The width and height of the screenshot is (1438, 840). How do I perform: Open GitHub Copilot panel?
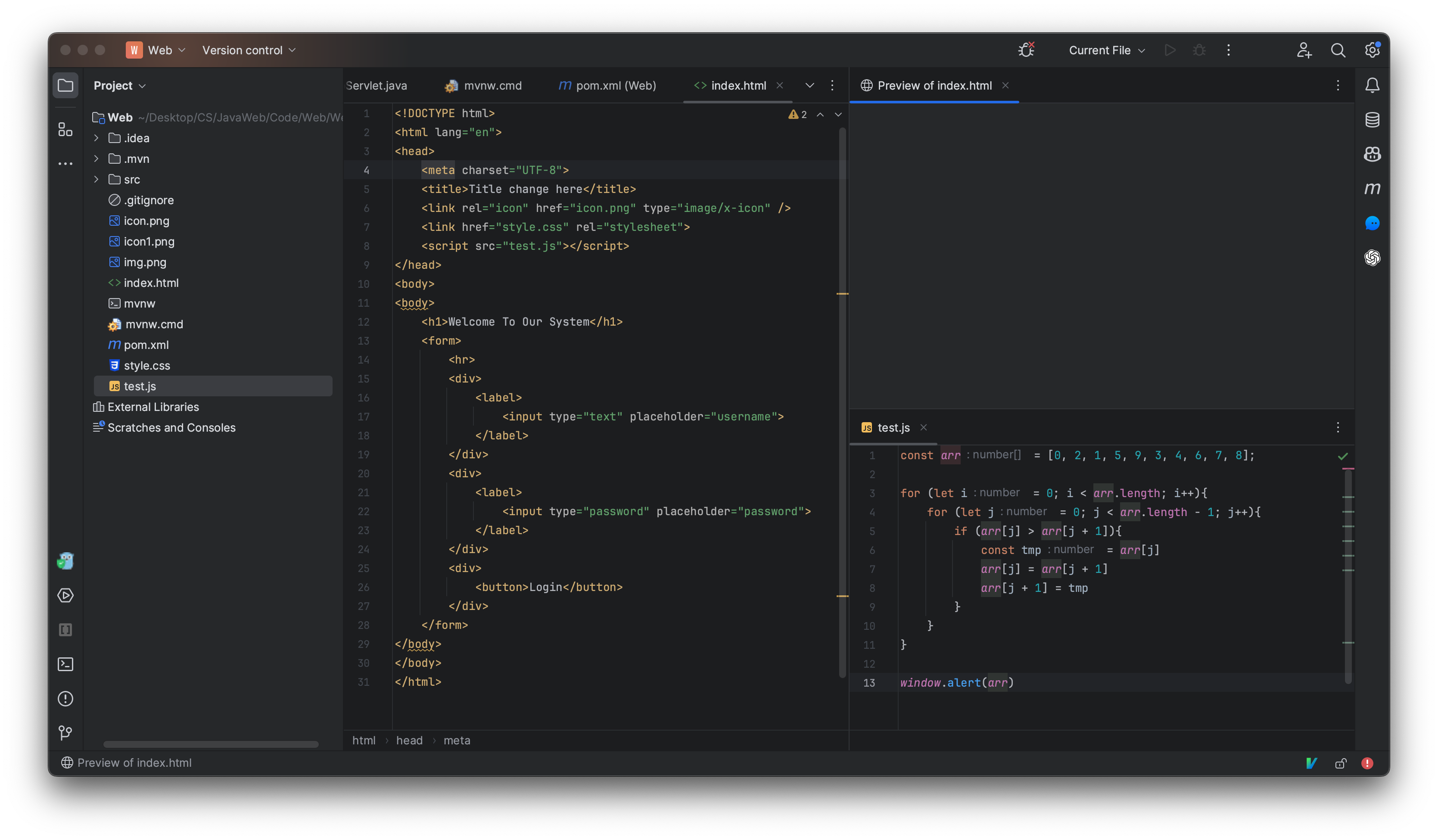point(1373,154)
